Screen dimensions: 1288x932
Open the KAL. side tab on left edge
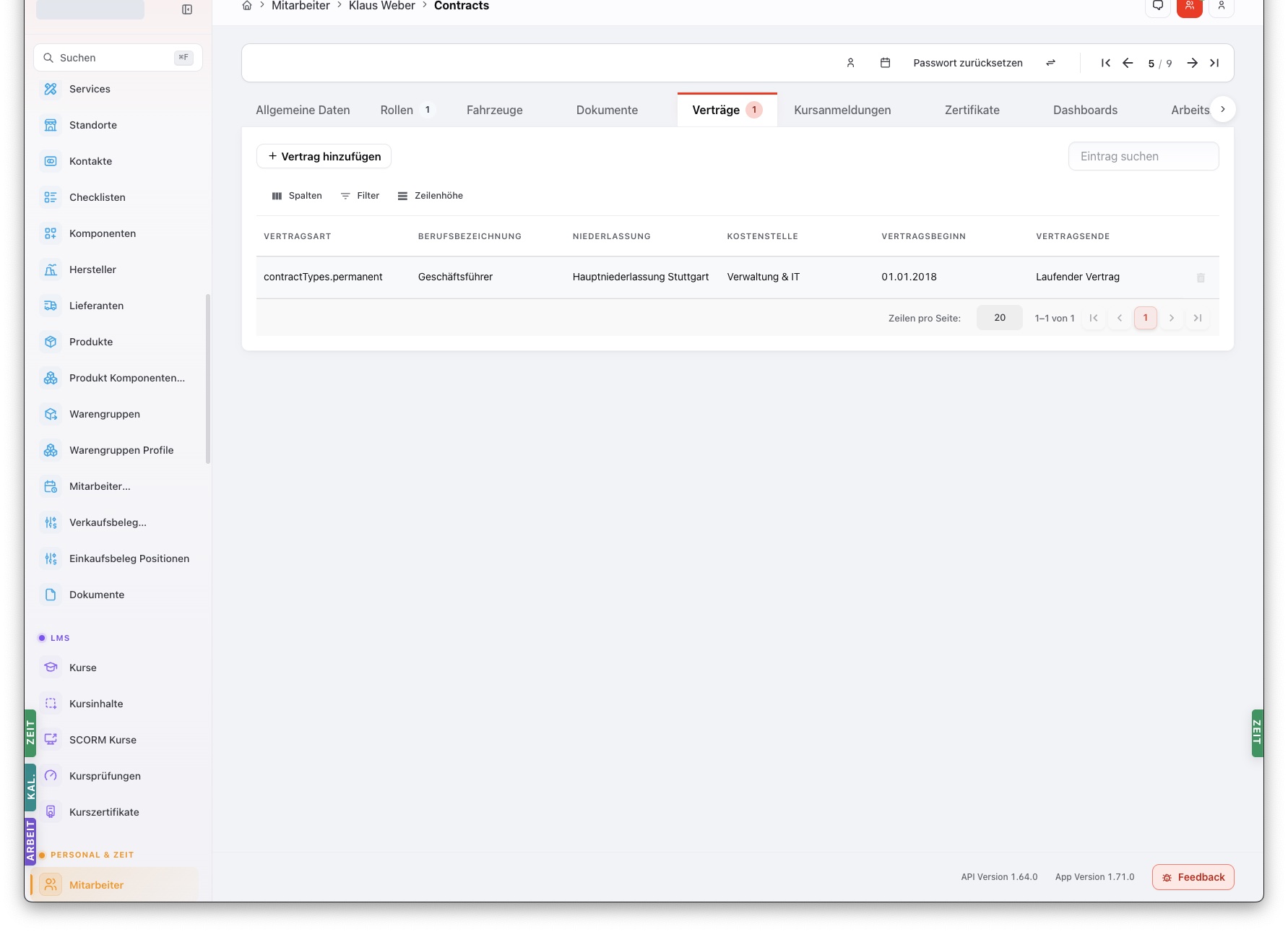pos(30,787)
